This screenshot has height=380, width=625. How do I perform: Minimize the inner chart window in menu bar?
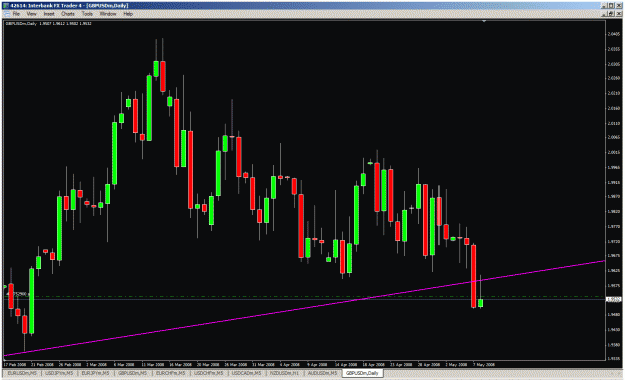point(605,14)
